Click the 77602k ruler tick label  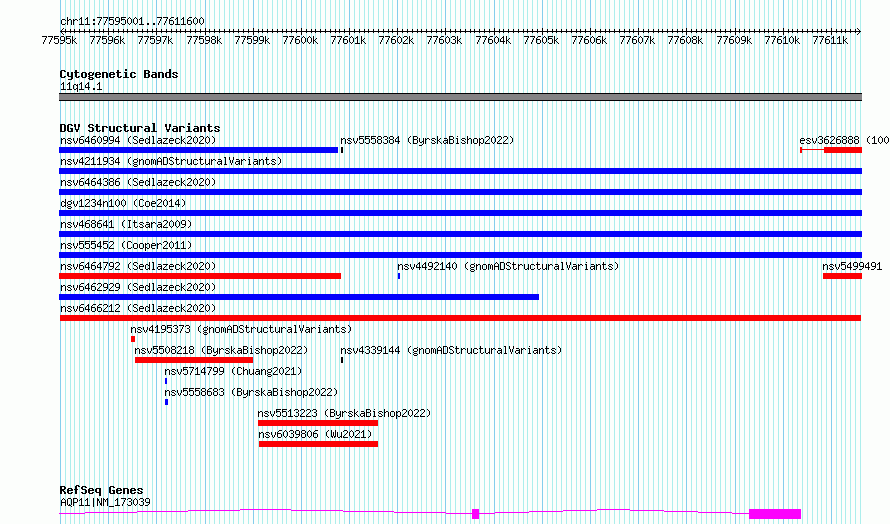396,40
